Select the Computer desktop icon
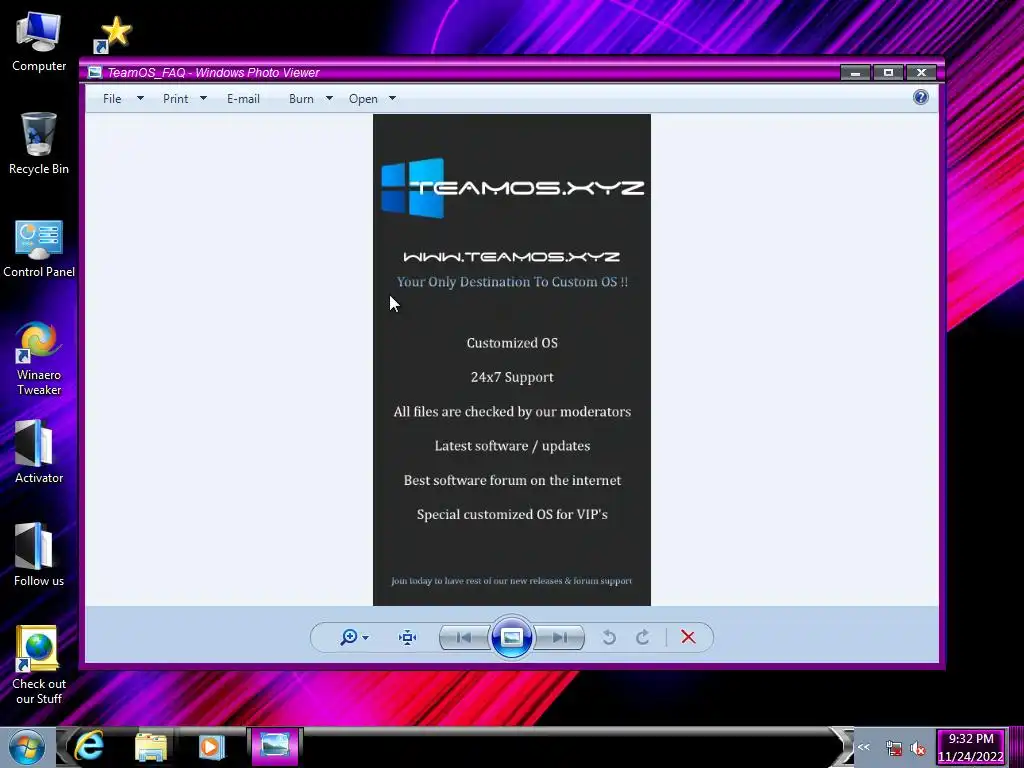The height and width of the screenshot is (768, 1024). click(x=39, y=43)
